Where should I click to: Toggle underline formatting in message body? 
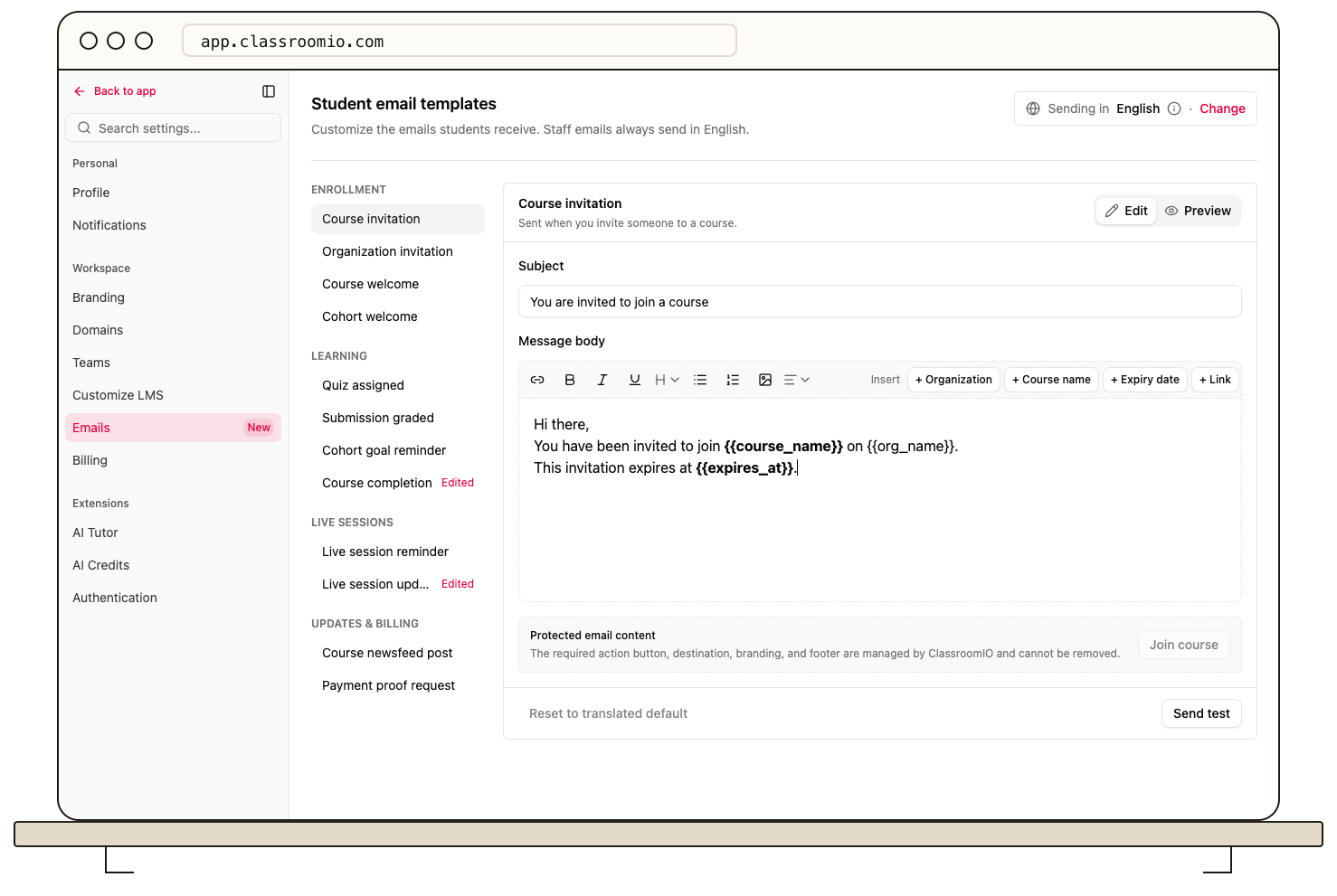point(635,380)
